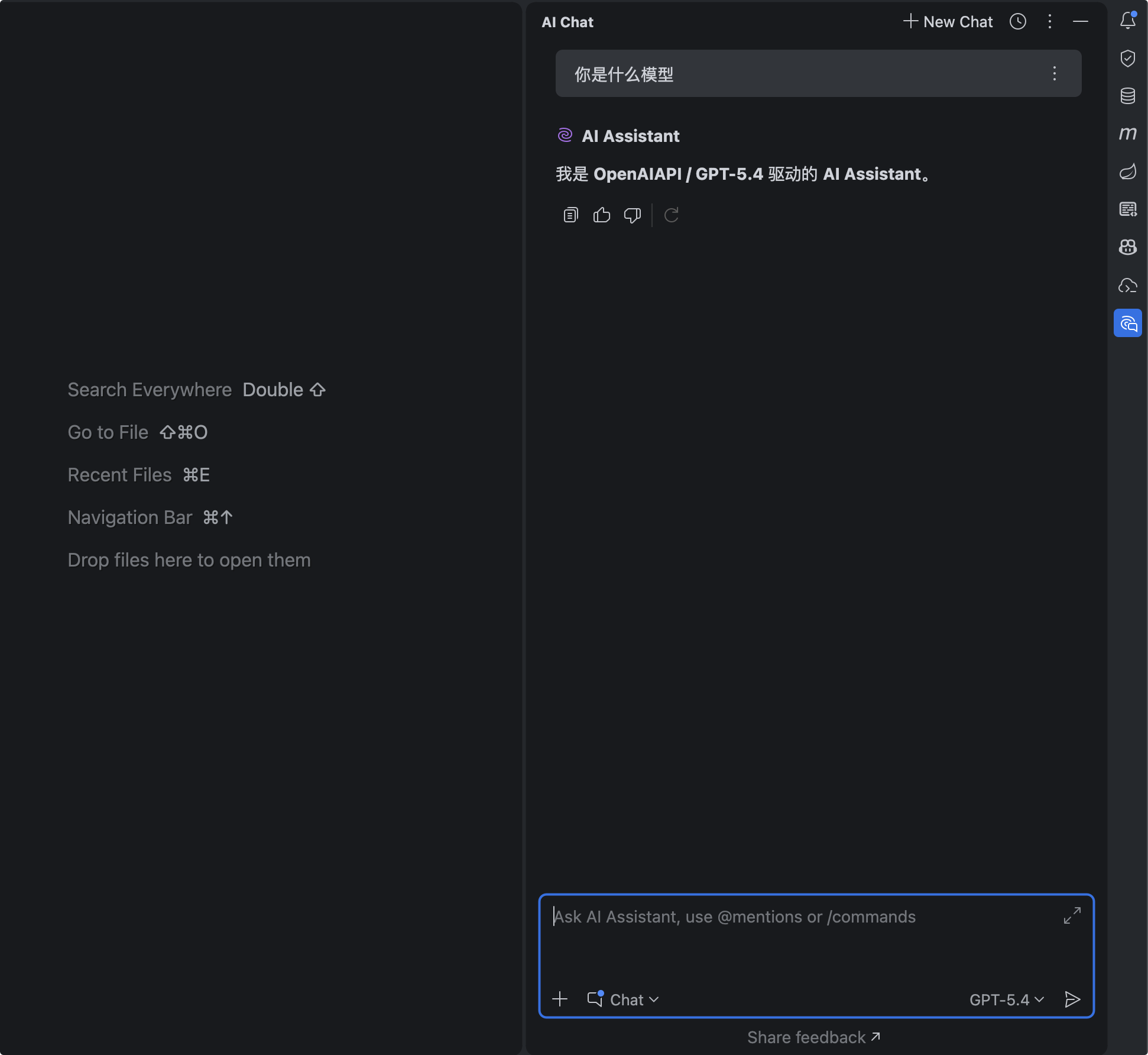1148x1055 pixels.
Task: Regenerate the assistant response
Action: tap(671, 215)
